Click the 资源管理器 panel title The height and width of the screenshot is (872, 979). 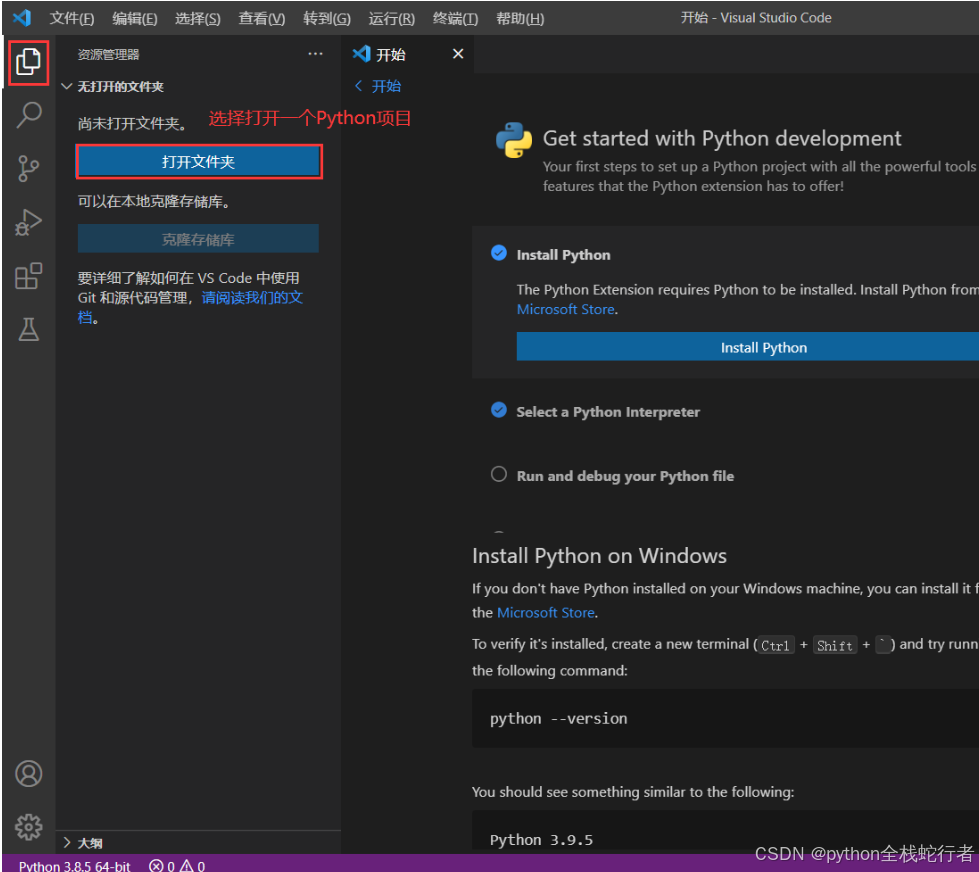(108, 54)
